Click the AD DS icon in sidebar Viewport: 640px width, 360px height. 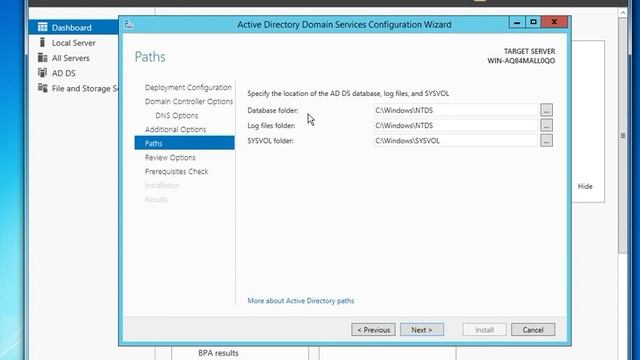(x=42, y=73)
